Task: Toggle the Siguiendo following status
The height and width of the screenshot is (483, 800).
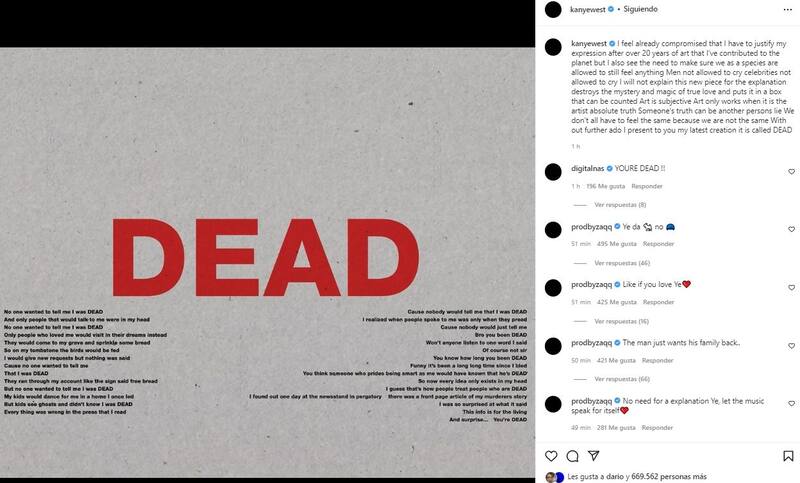Action: (640, 9)
